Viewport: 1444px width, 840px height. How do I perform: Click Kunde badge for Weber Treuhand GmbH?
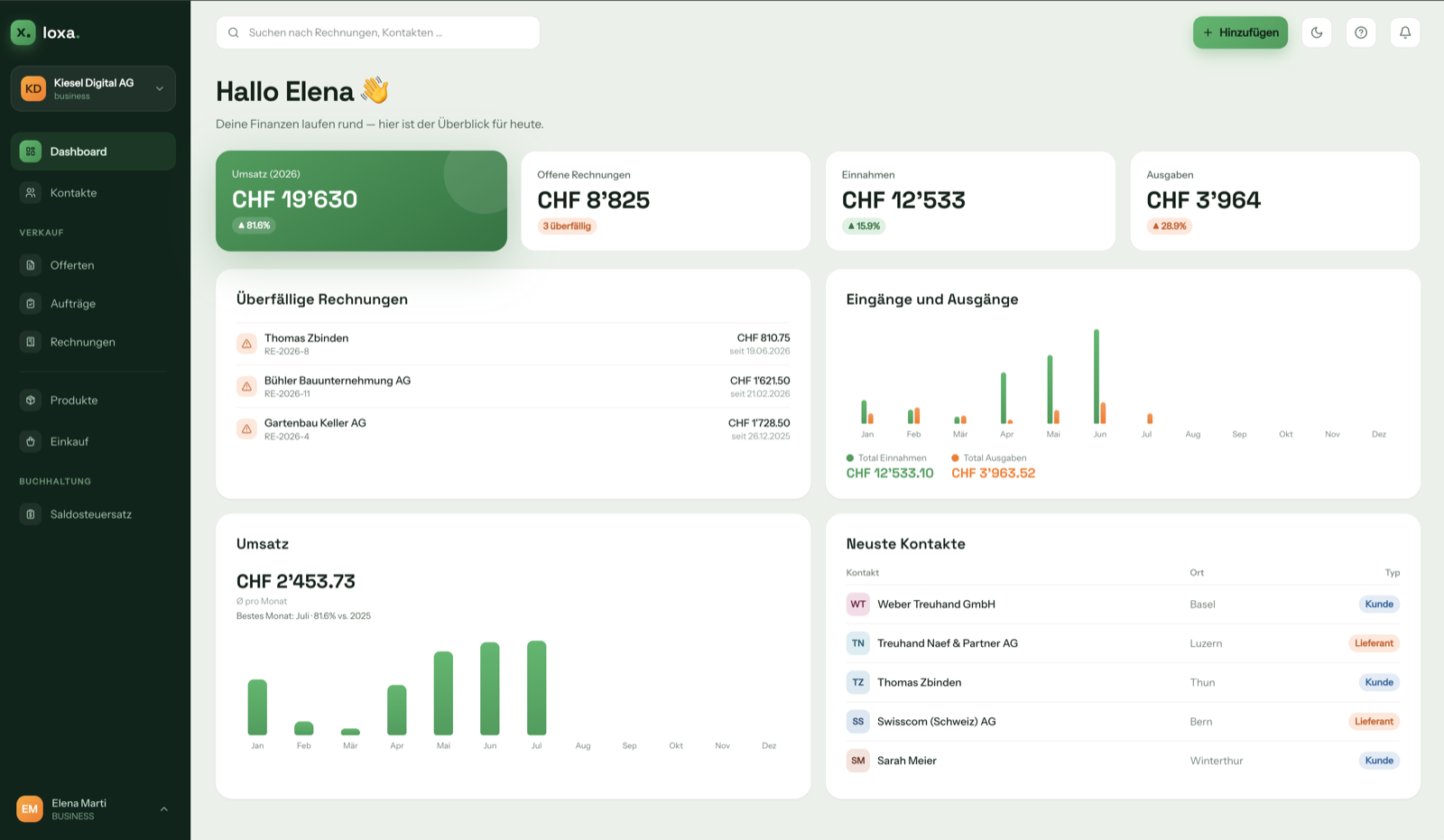[1379, 605]
